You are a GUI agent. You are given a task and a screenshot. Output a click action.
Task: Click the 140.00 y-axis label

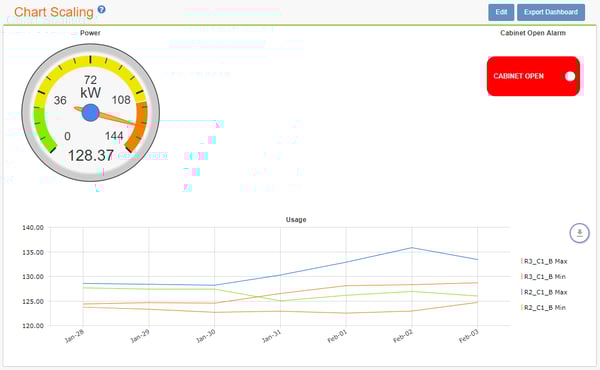pyautogui.click(x=33, y=228)
